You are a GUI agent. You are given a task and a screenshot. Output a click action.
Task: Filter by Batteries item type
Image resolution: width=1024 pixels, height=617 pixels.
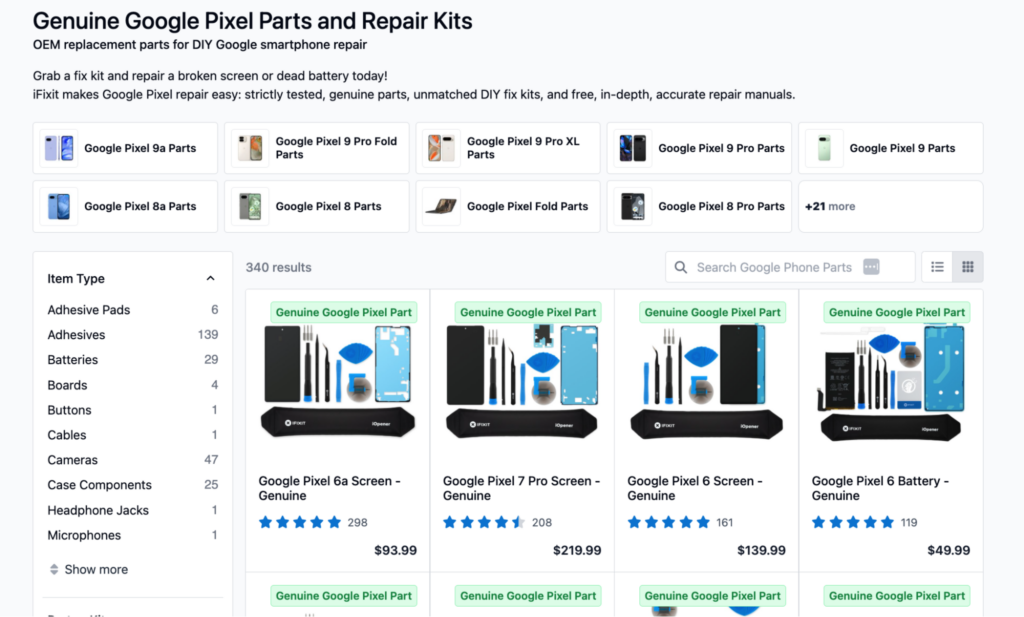[x=73, y=360]
